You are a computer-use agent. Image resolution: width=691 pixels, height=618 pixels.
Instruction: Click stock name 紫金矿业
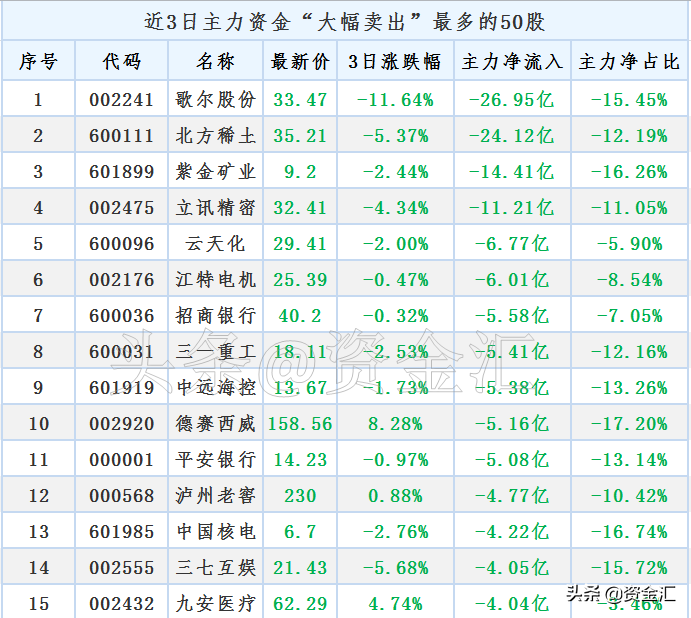coord(215,172)
